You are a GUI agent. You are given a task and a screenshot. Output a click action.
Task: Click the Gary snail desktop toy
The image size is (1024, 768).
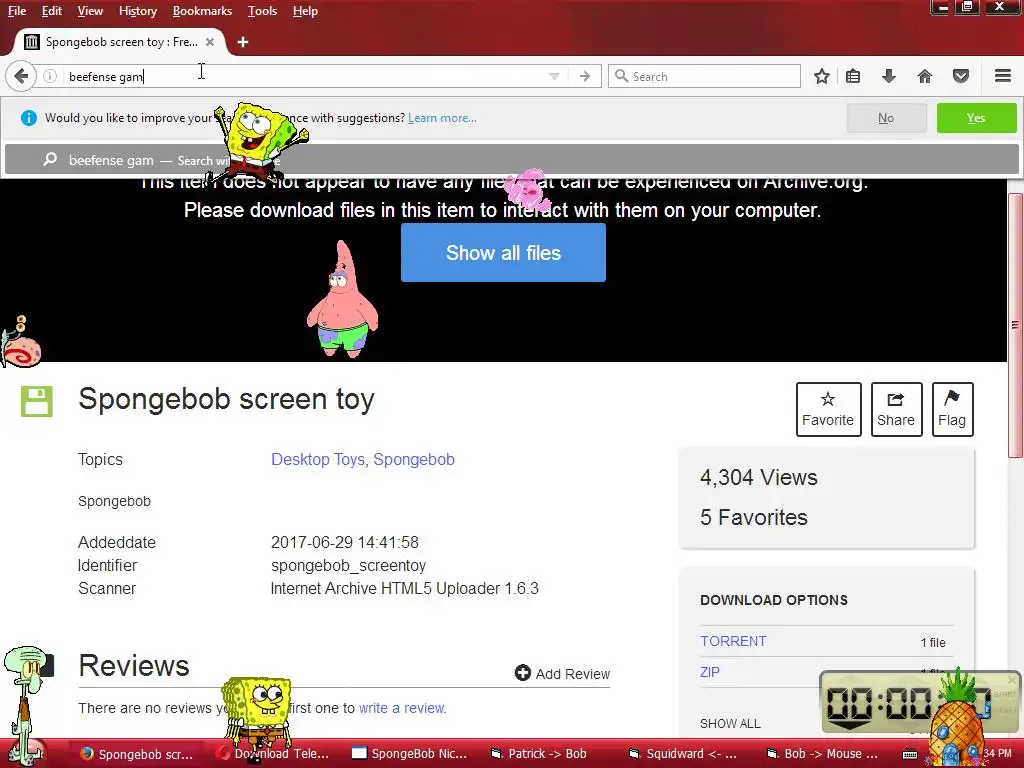(x=20, y=343)
